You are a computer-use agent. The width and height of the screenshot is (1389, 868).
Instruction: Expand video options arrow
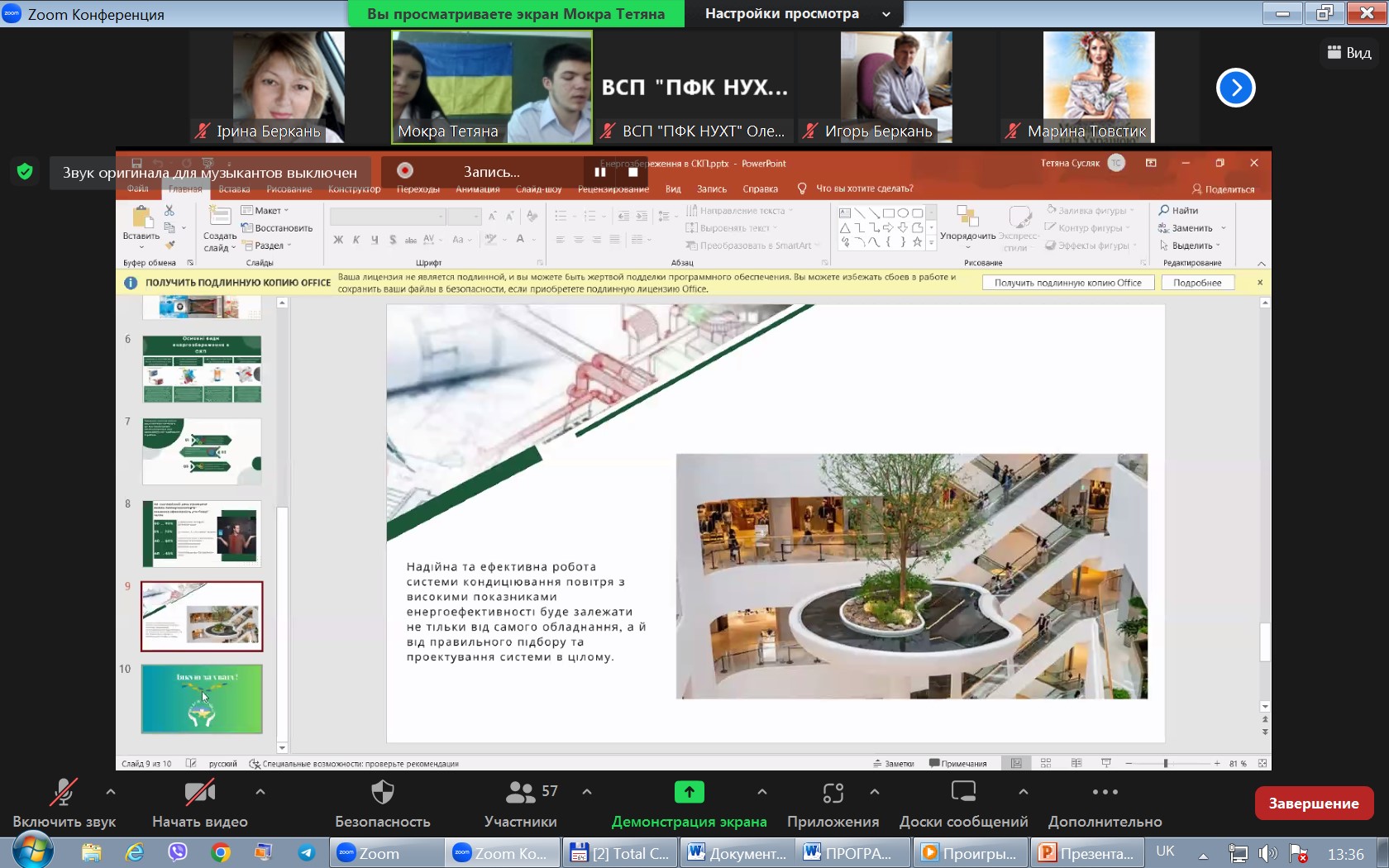pos(260,792)
